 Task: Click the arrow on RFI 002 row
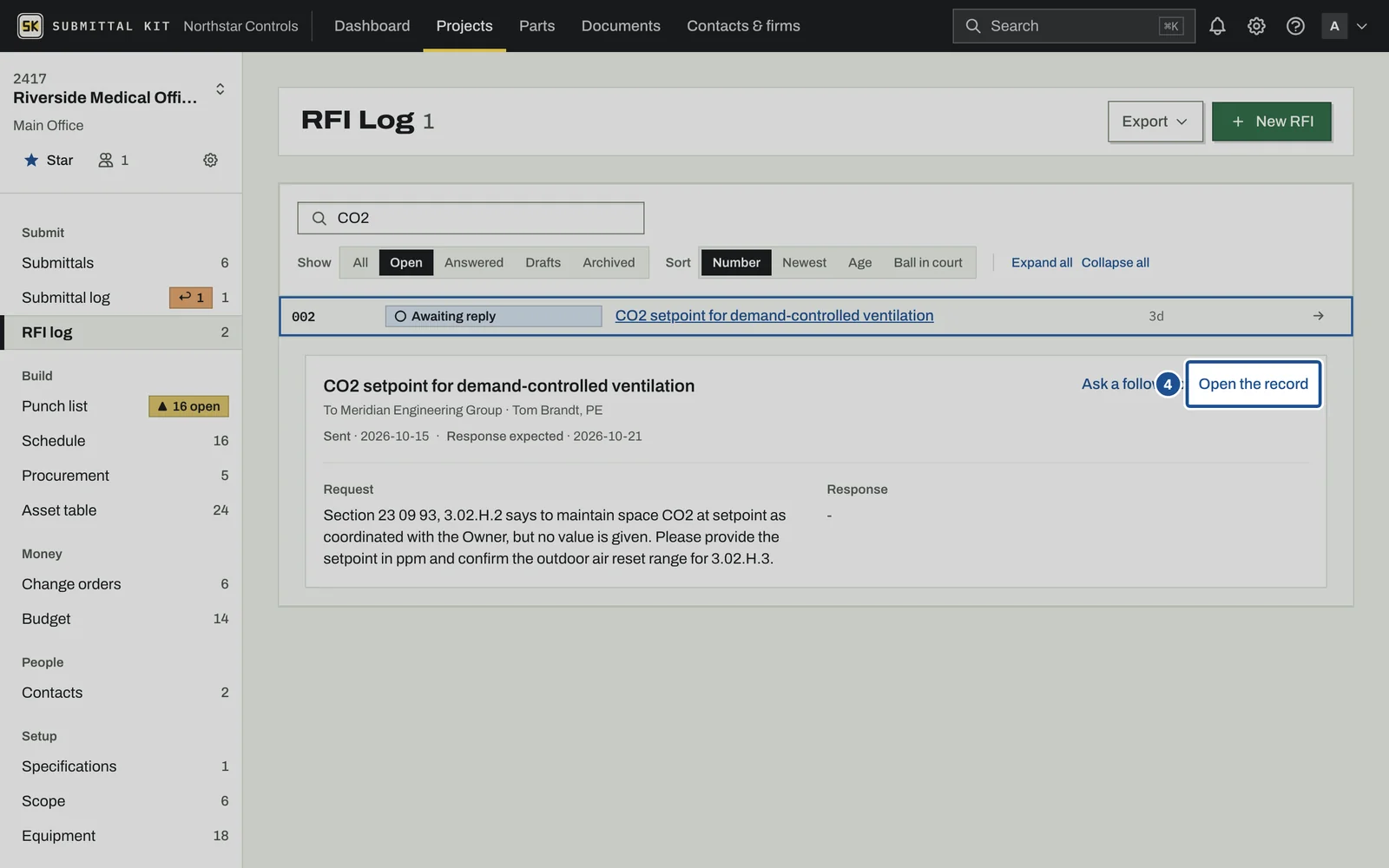click(1318, 316)
